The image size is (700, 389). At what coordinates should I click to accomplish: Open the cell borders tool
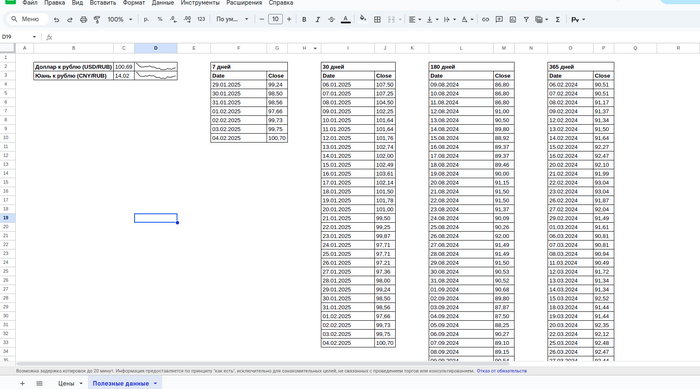click(377, 20)
